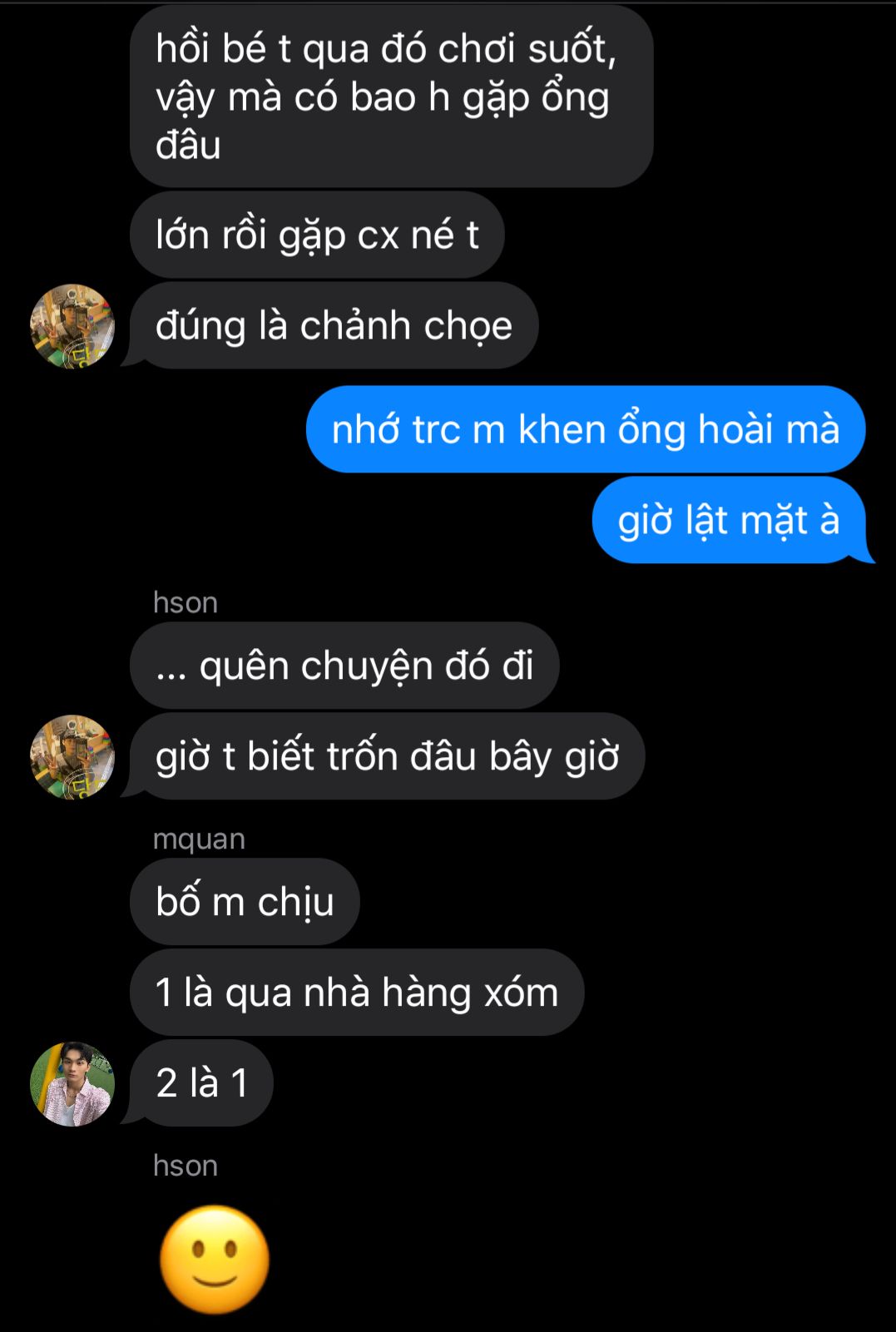Tap the avatar beside 'giờ t biết trốn đâu bây giờ'
This screenshot has width=896, height=1332.
(x=72, y=756)
